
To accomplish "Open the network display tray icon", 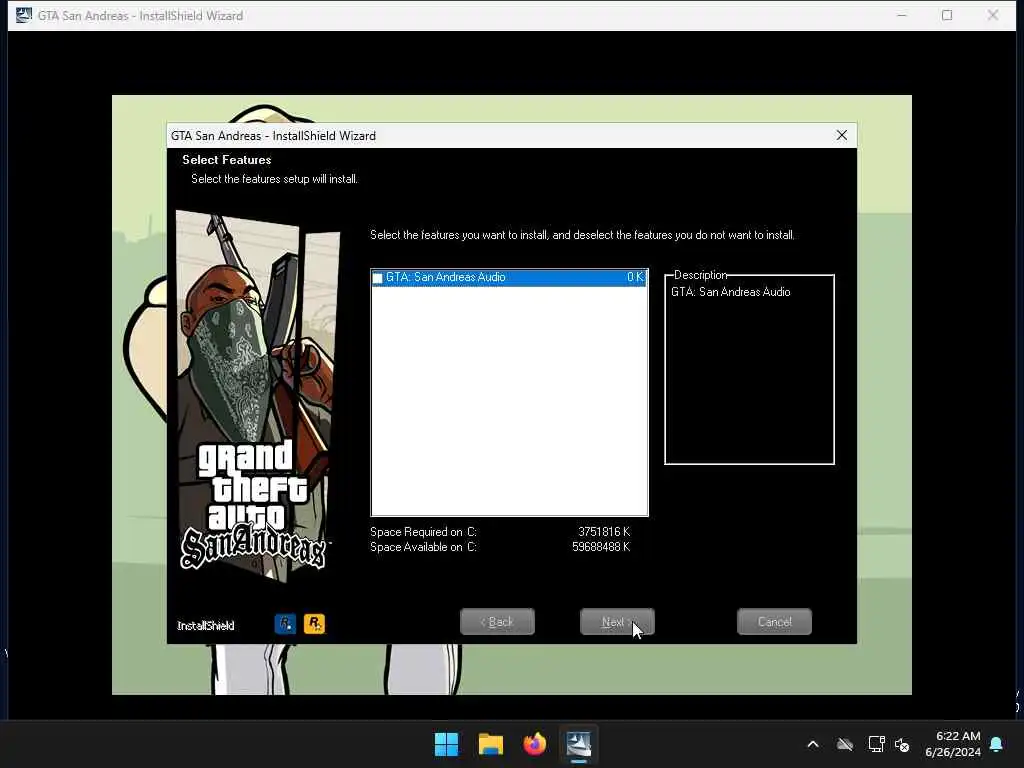I will coord(876,744).
